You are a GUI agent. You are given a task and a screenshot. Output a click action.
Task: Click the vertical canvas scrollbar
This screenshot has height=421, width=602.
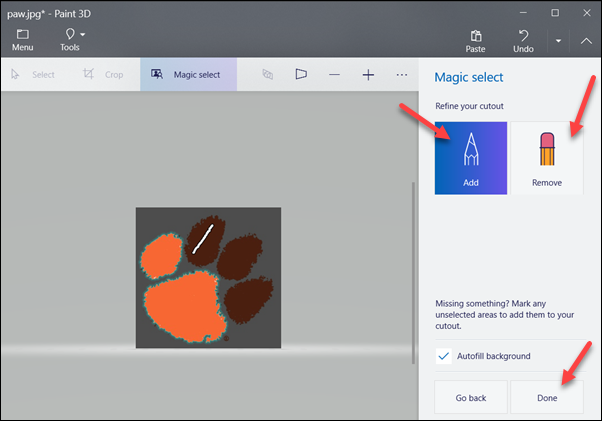[x=413, y=272]
